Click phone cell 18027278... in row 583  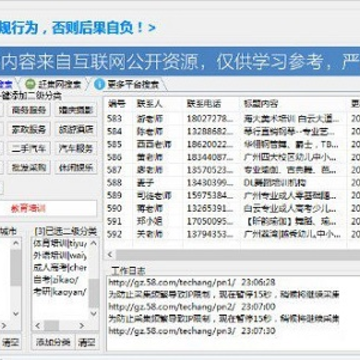pyautogui.click(x=210, y=118)
